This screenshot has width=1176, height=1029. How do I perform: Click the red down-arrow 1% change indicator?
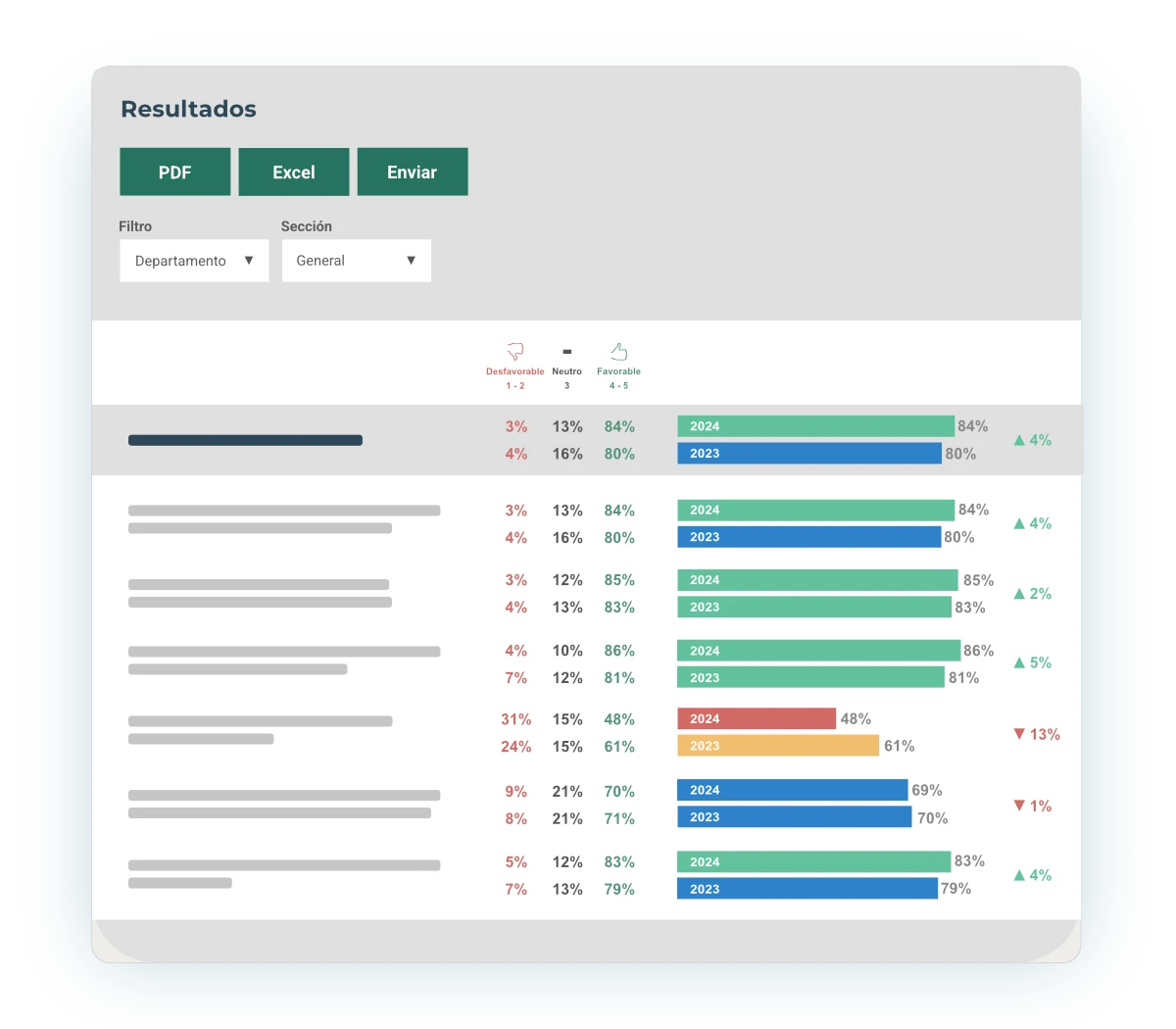point(1032,806)
